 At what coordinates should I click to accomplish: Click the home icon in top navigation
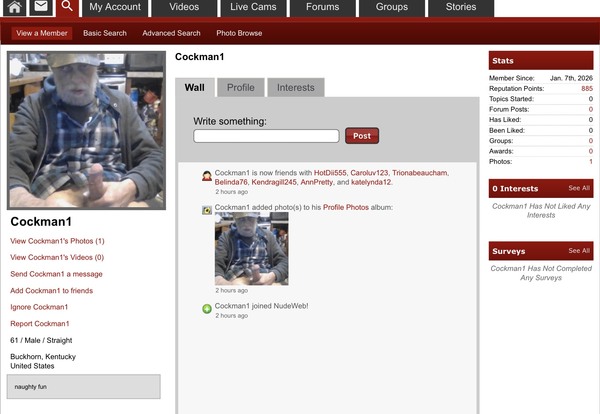14,8
